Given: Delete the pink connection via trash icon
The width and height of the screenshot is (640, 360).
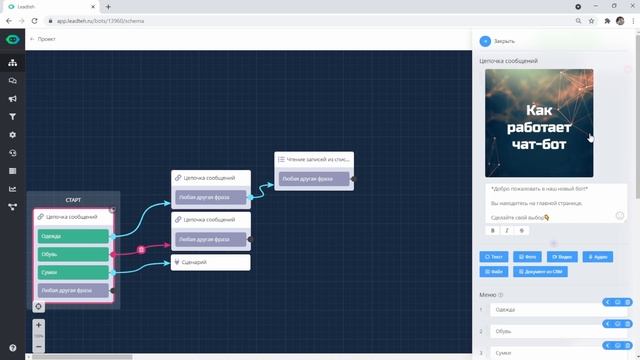Looking at the screenshot, I should pyautogui.click(x=141, y=249).
